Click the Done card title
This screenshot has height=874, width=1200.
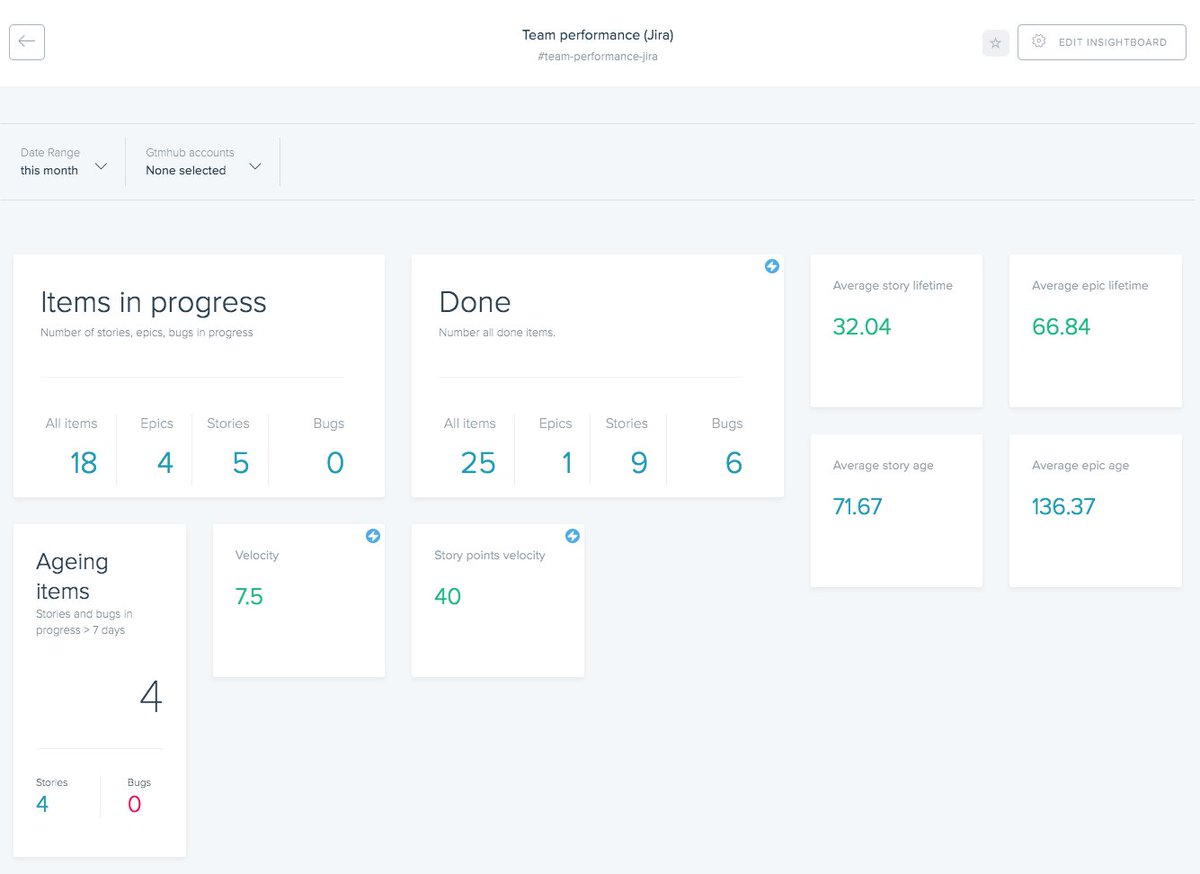click(475, 302)
